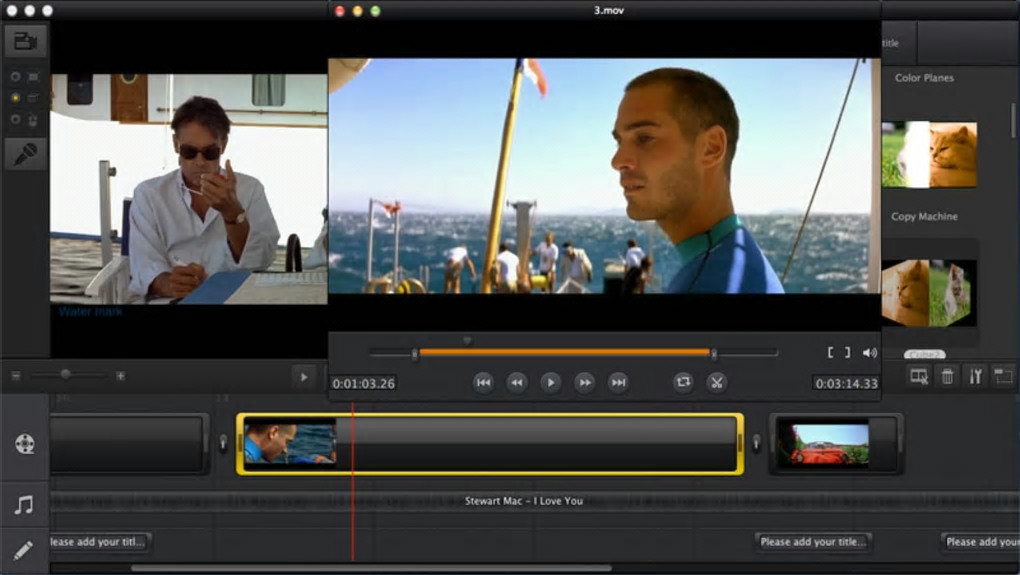Select the third capture mode radio button

click(x=15, y=120)
